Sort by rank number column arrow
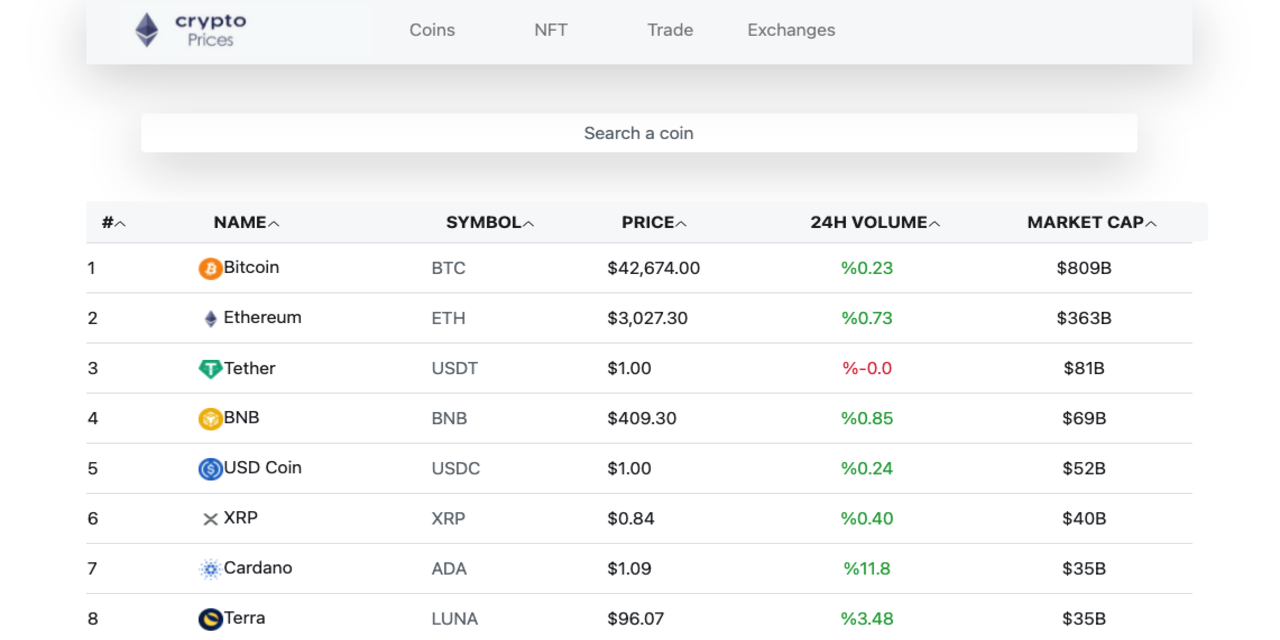The width and height of the screenshot is (1280, 640). pos(120,224)
